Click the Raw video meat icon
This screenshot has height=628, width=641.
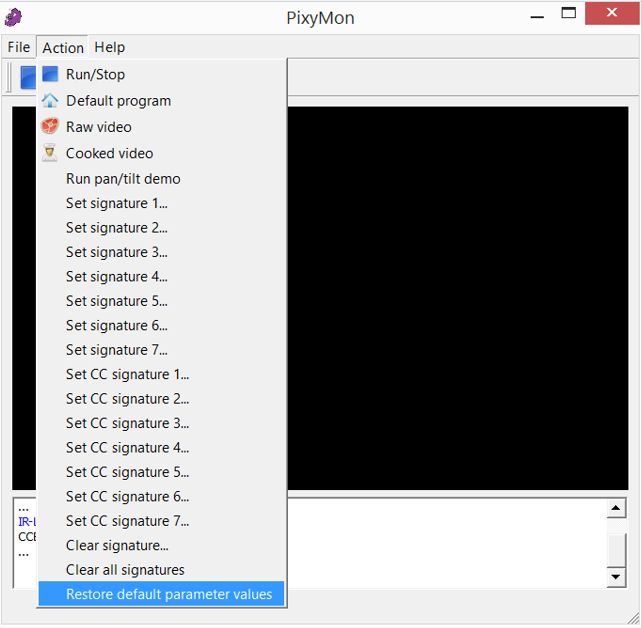coord(50,126)
